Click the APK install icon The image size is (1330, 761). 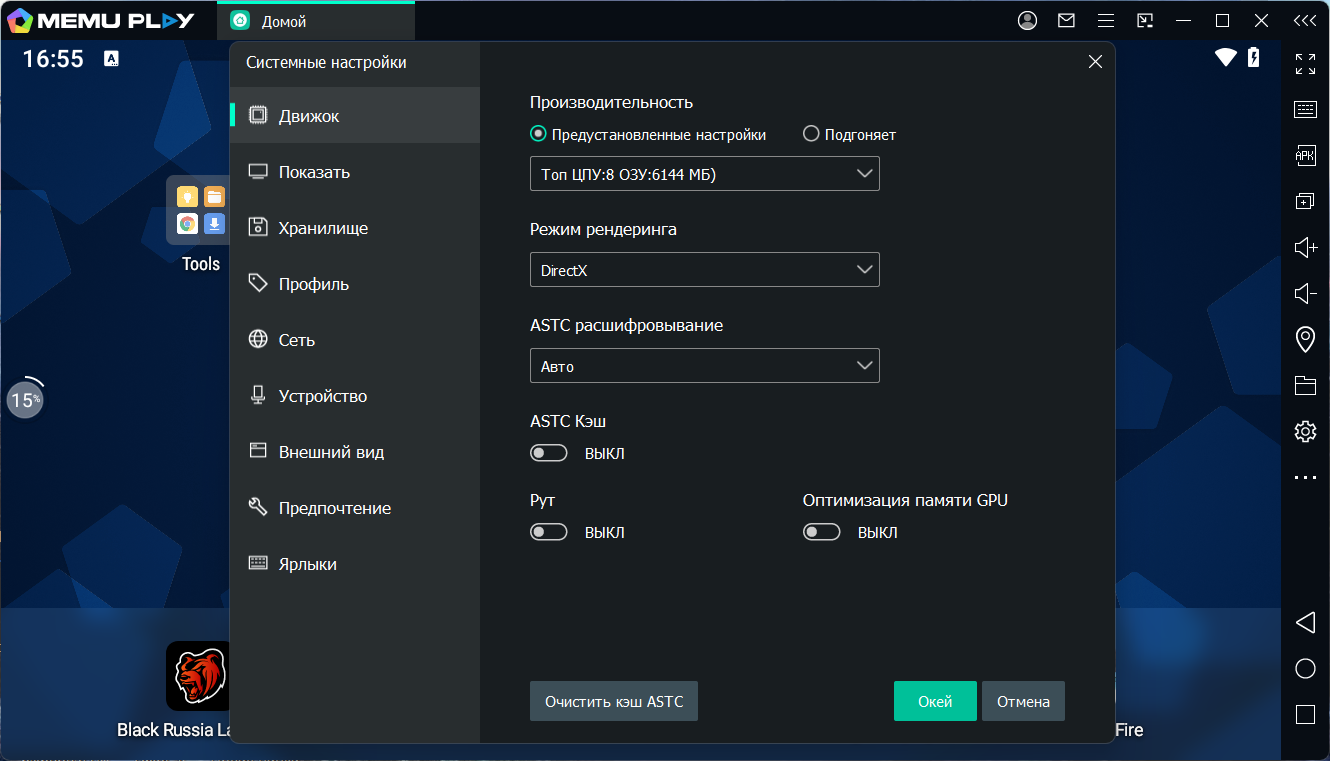1305,155
